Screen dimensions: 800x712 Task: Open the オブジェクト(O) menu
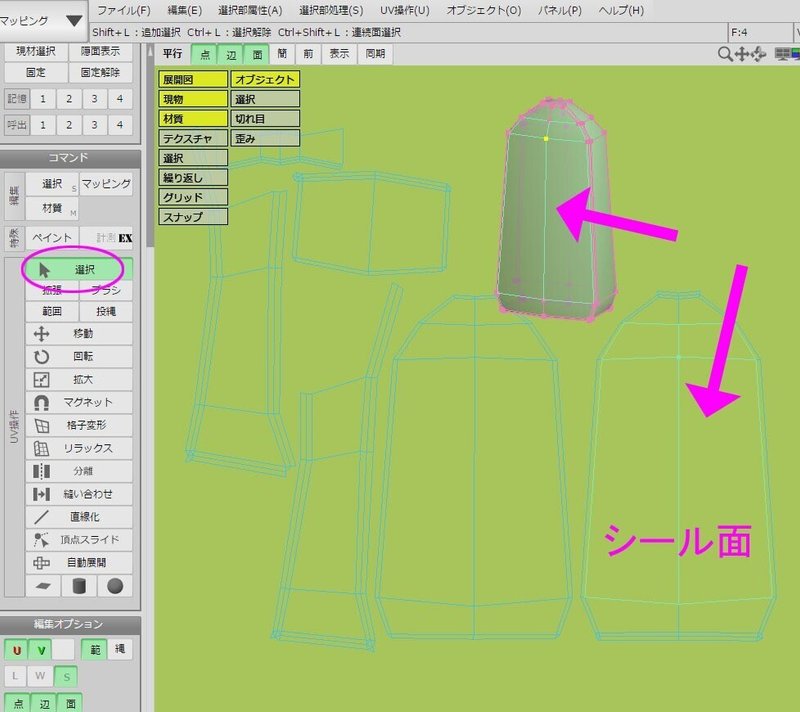pyautogui.click(x=484, y=10)
